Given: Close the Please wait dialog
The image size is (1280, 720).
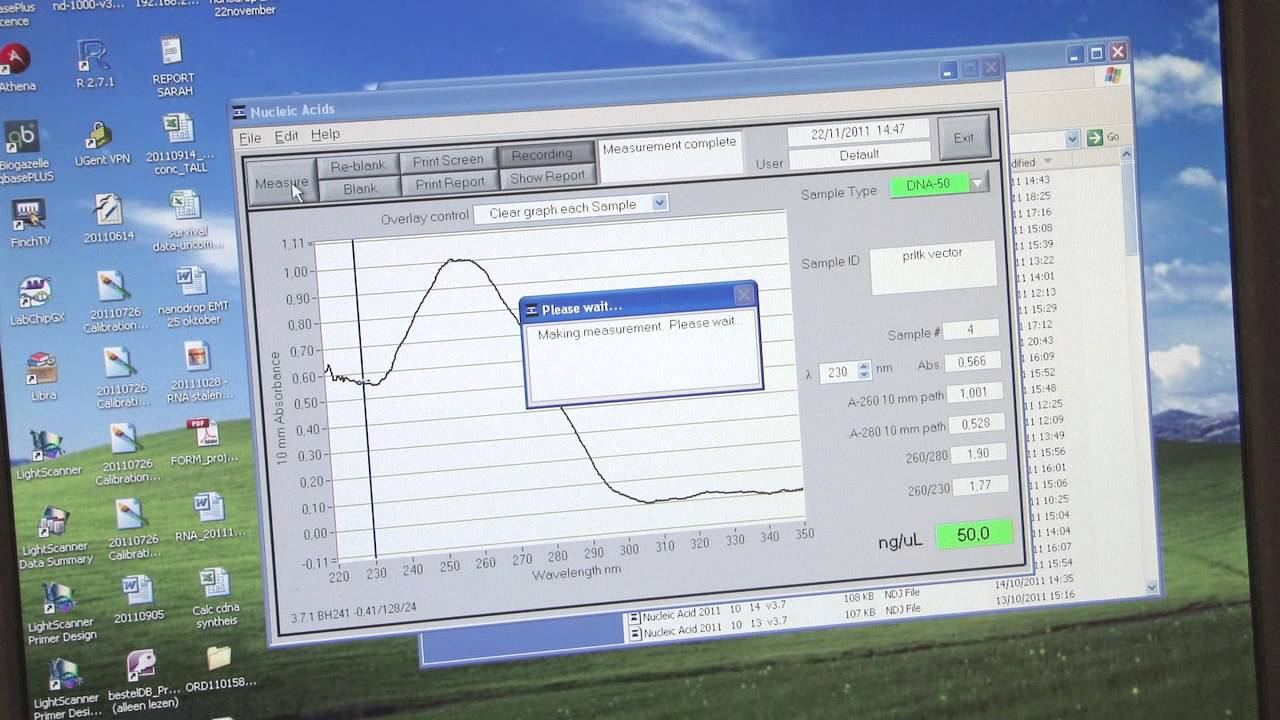Looking at the screenshot, I should 744,295.
